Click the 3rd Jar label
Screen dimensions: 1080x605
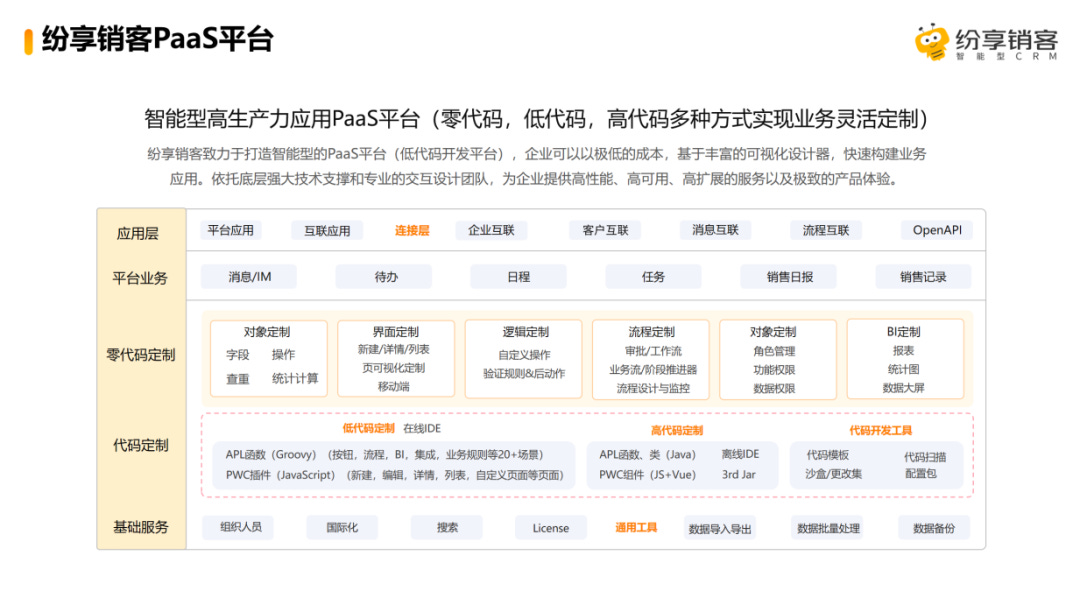tap(738, 474)
